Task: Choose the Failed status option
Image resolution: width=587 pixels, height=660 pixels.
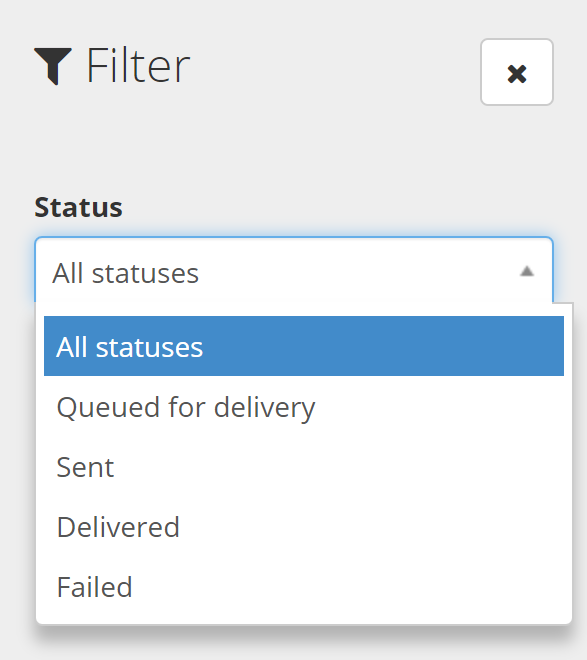Action: 304,587
